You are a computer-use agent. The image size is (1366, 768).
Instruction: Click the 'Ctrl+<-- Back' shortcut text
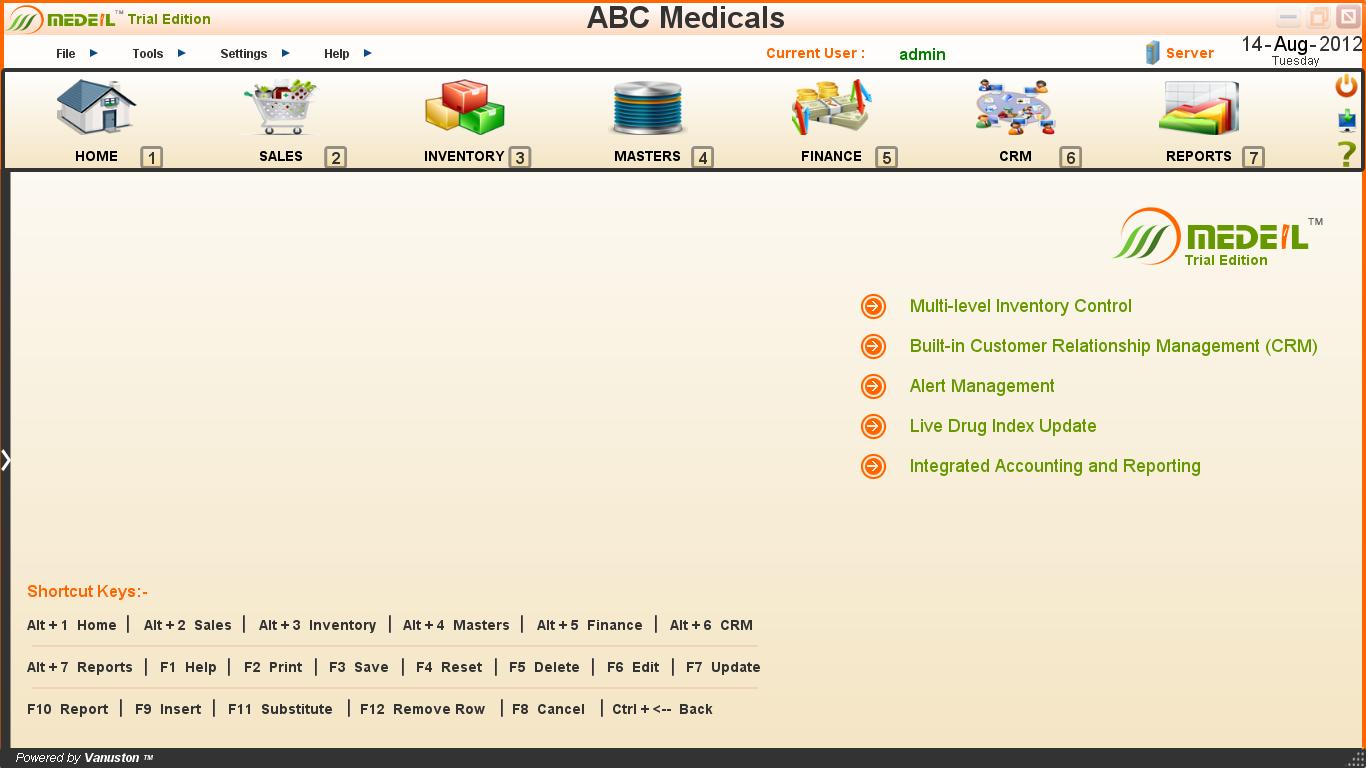pos(662,709)
